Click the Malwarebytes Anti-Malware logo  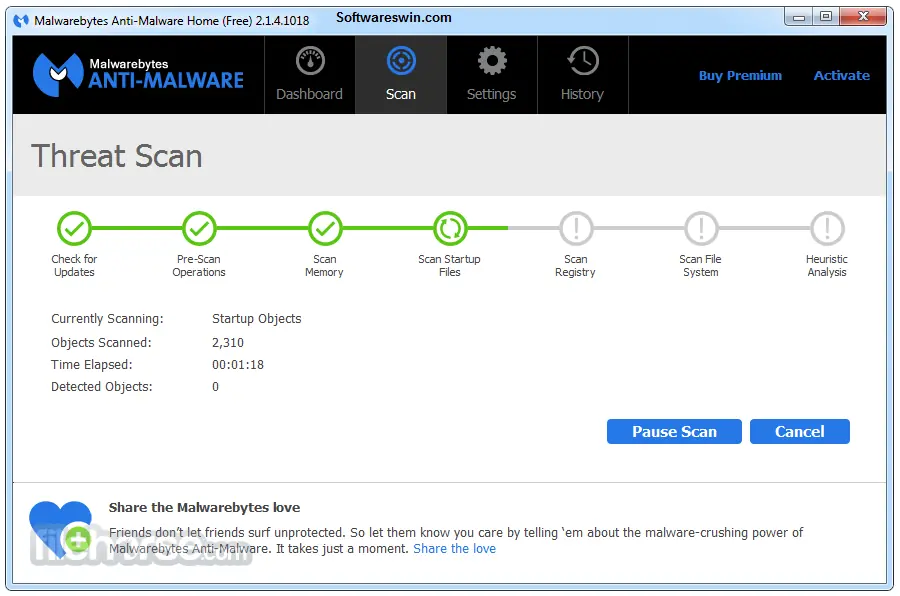(x=138, y=75)
